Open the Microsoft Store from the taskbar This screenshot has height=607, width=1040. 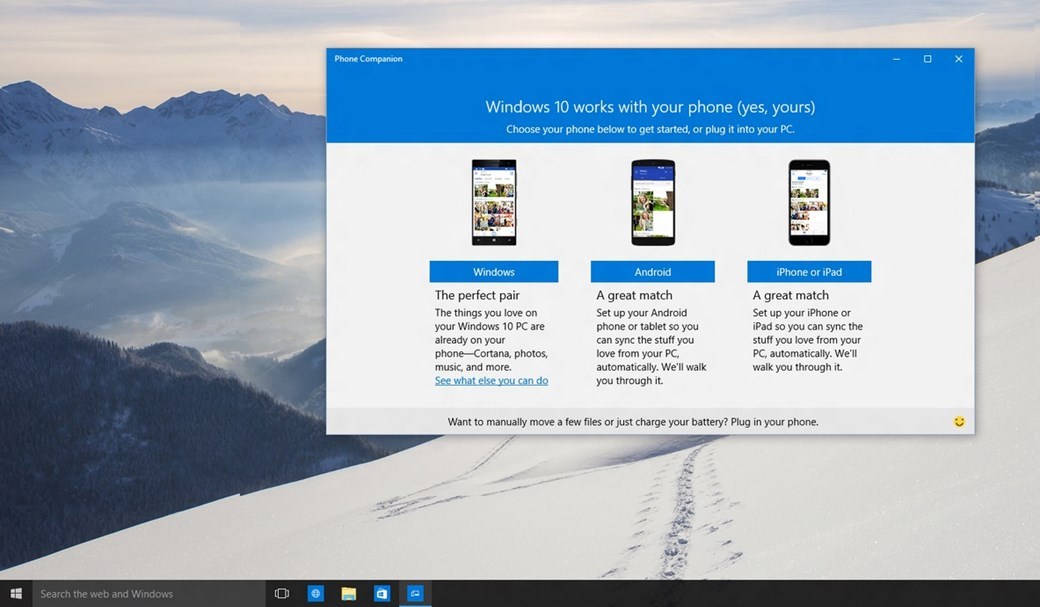(381, 593)
